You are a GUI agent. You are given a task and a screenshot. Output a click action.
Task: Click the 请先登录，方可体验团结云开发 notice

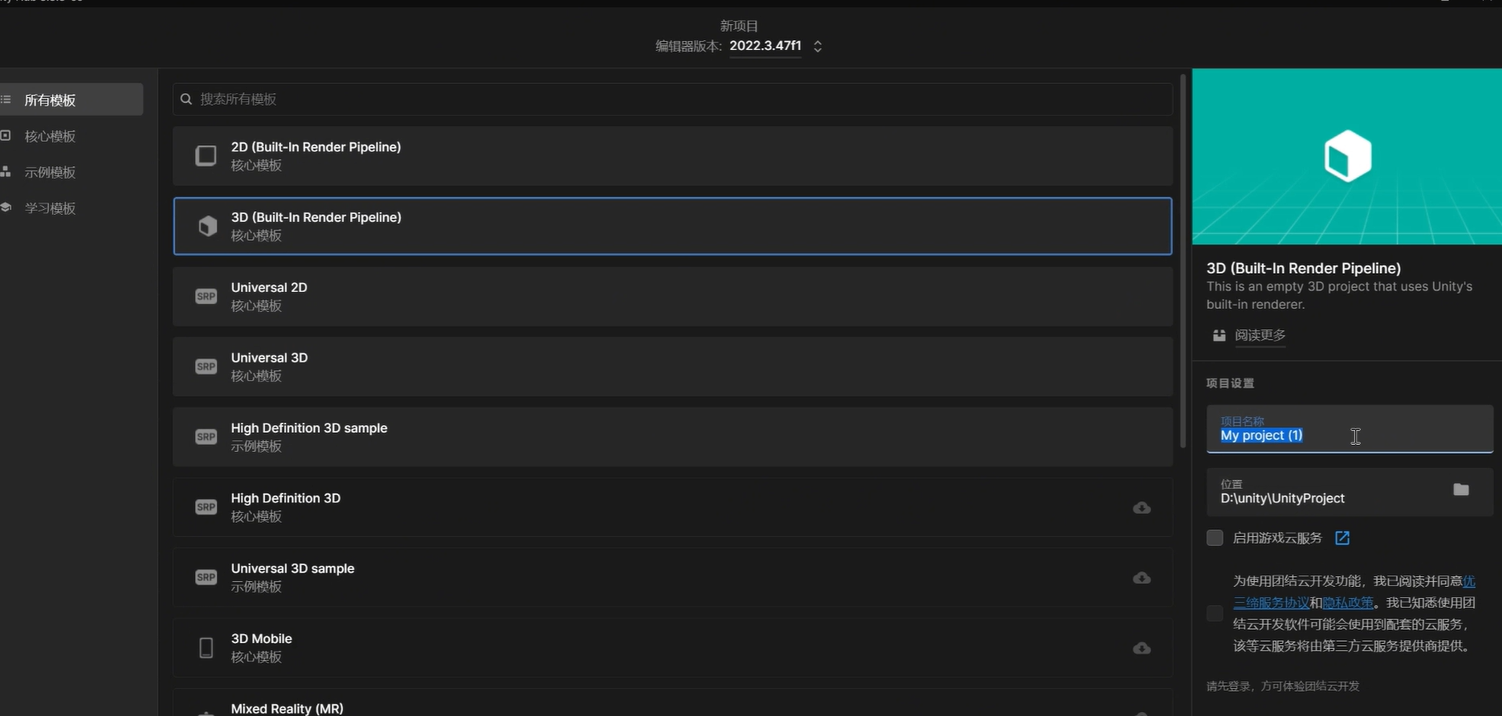[1283, 686]
